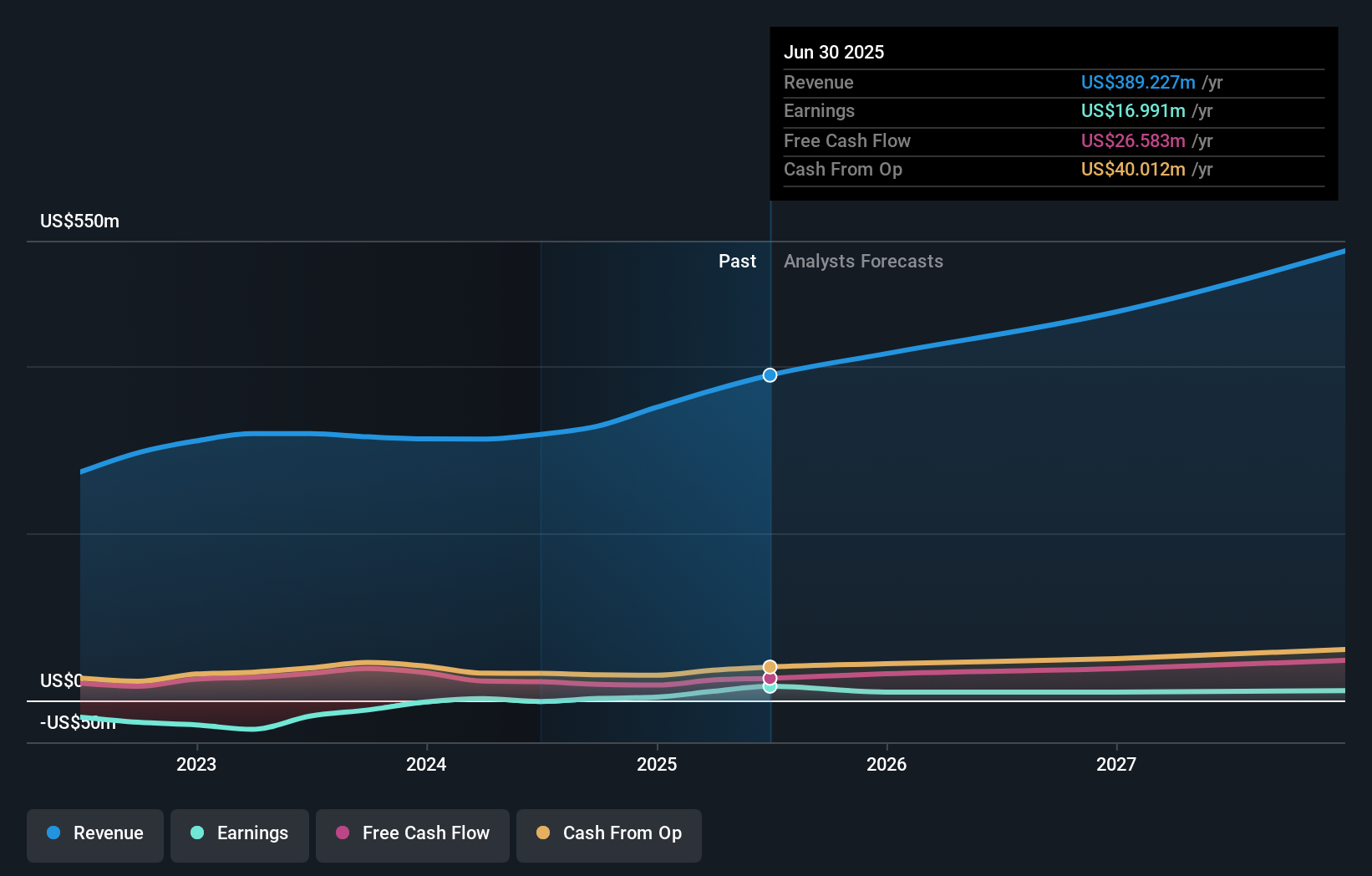Image resolution: width=1372 pixels, height=876 pixels.
Task: Click the teal Earnings point marker
Action: click(x=769, y=687)
